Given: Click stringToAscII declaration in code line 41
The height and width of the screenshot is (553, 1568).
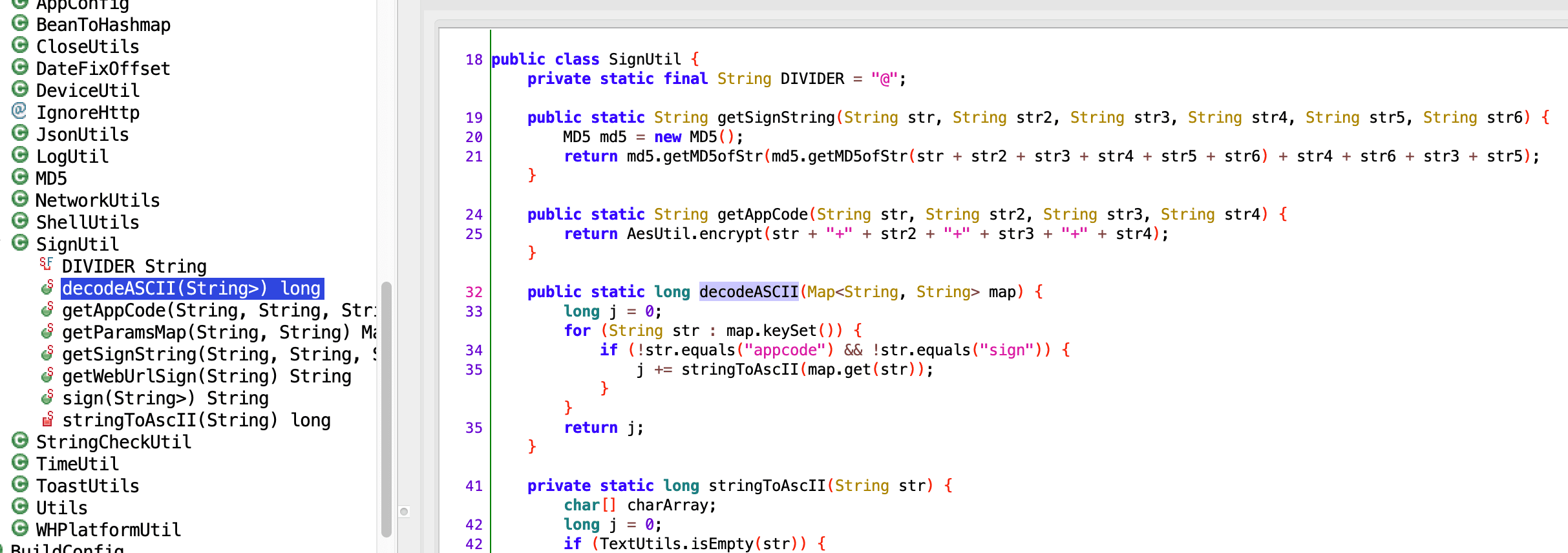Looking at the screenshot, I should 767,486.
